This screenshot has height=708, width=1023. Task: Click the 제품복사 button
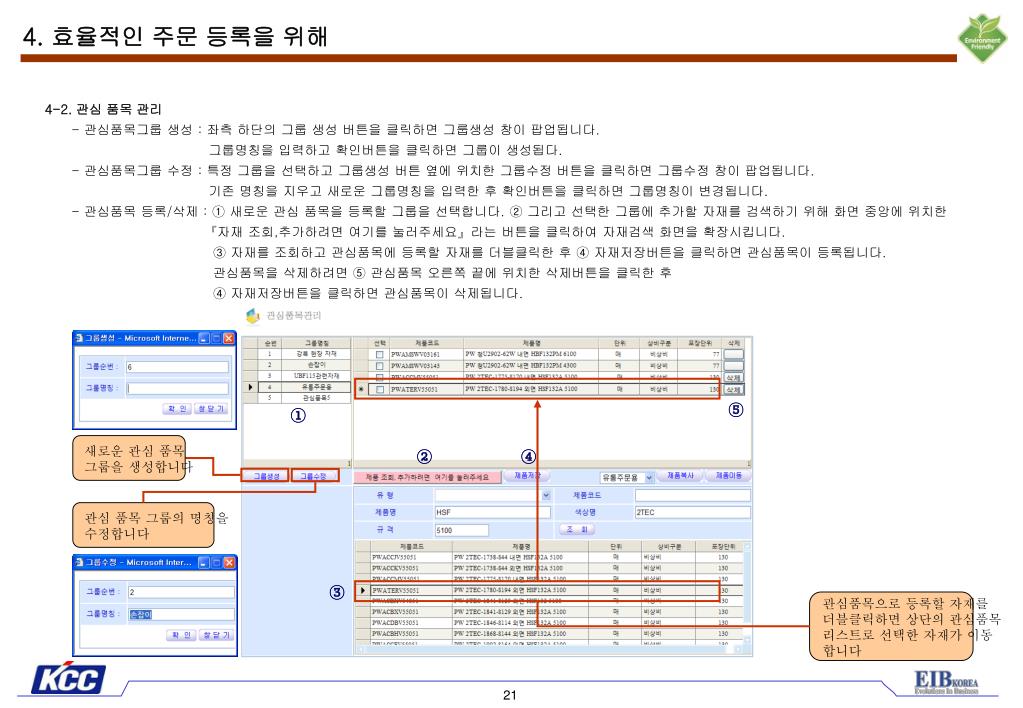pyautogui.click(x=680, y=476)
